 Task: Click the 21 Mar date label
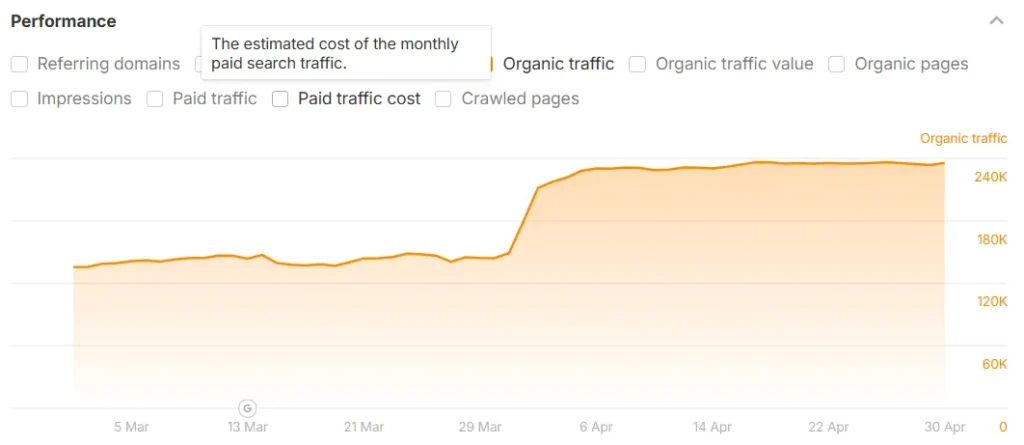(x=363, y=427)
